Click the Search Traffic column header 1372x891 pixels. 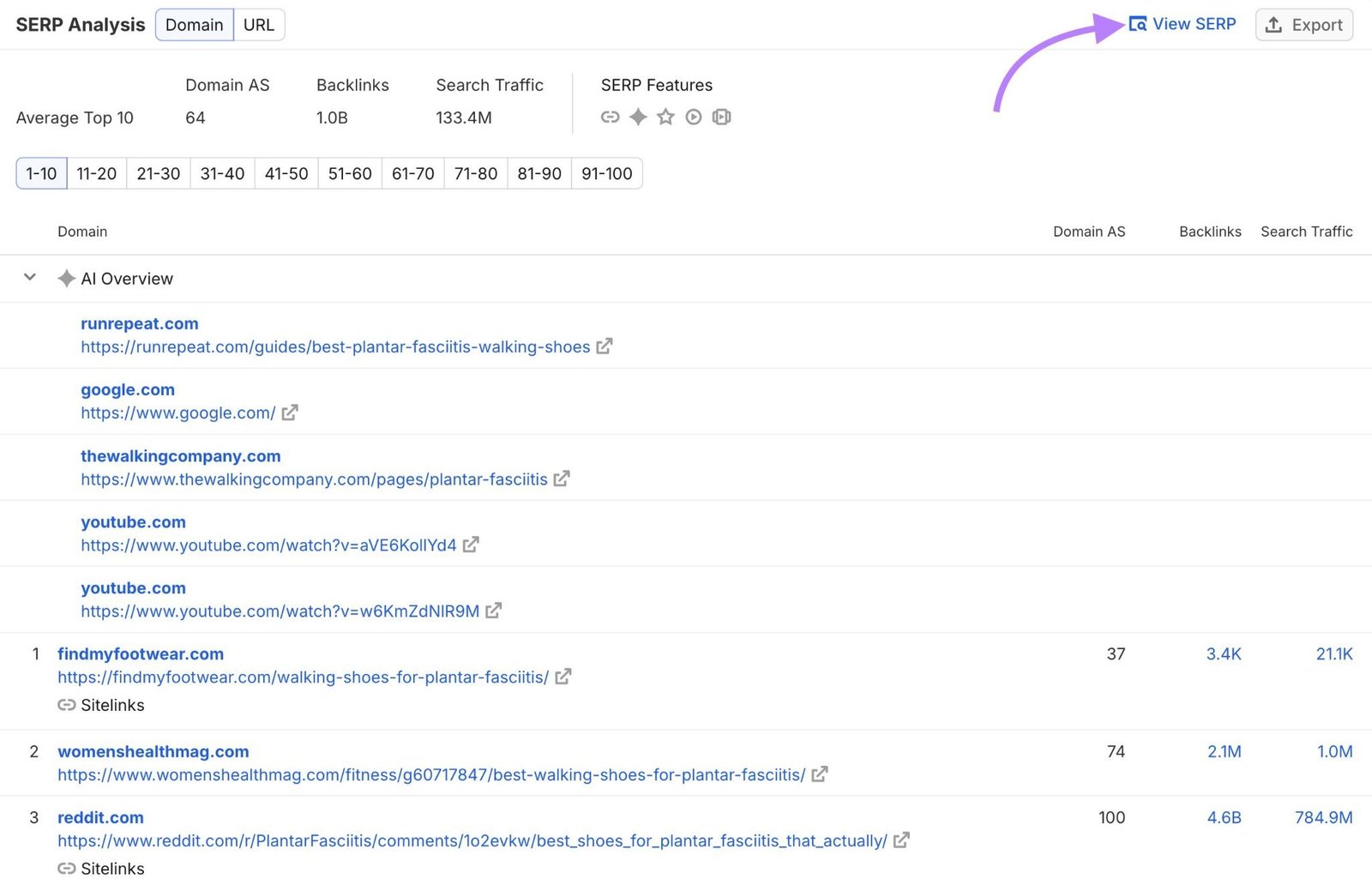coord(1307,232)
